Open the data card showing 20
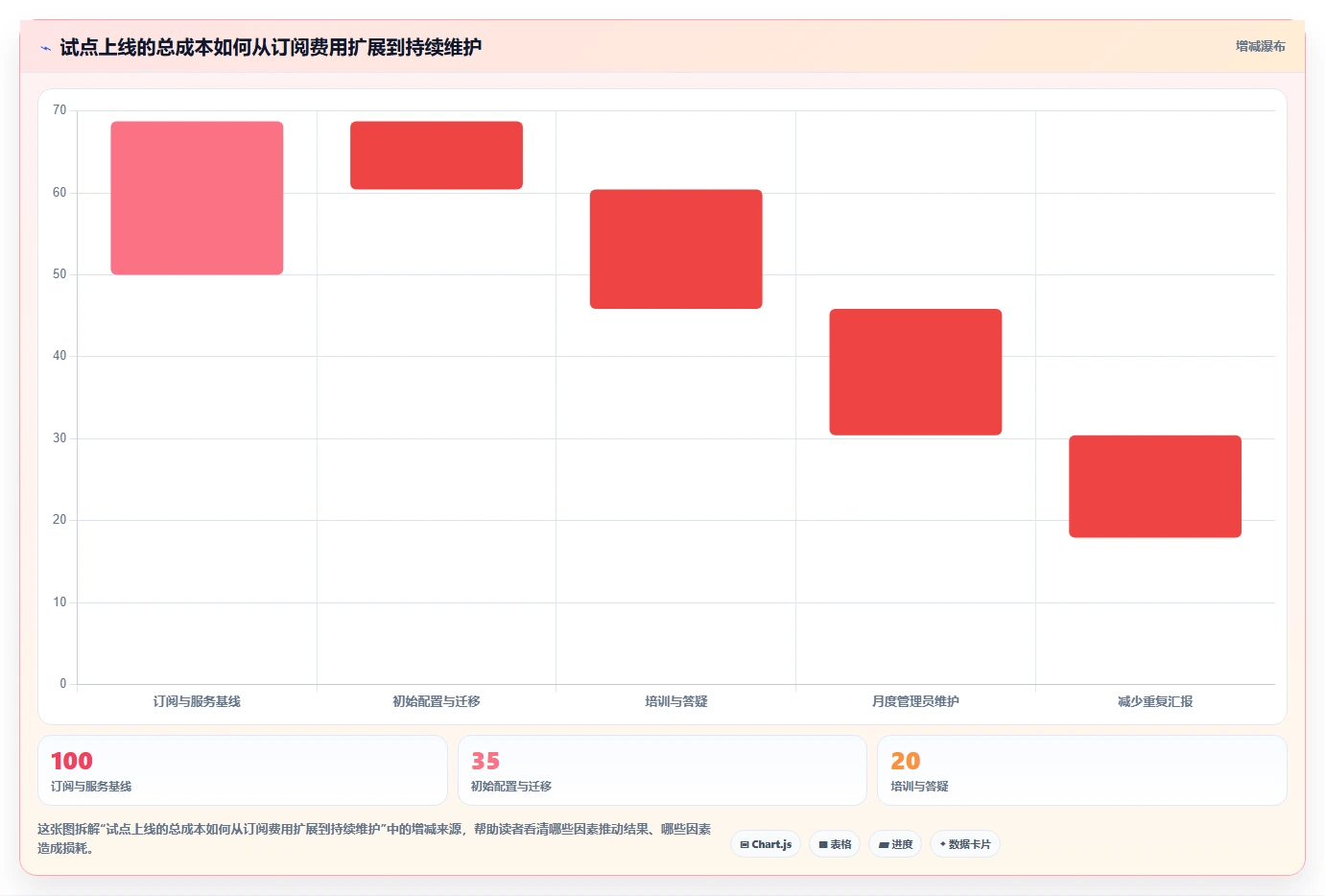This screenshot has height=896, width=1325. (1082, 770)
